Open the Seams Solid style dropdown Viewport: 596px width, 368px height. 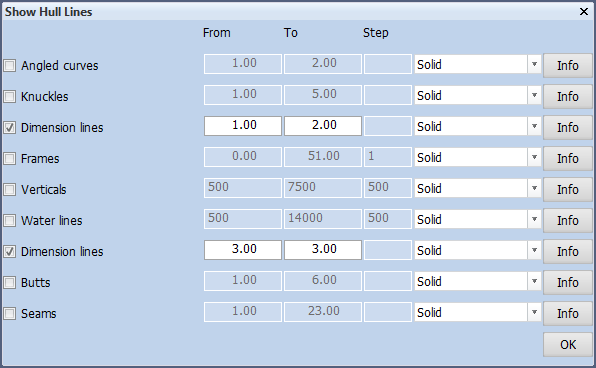(477, 312)
